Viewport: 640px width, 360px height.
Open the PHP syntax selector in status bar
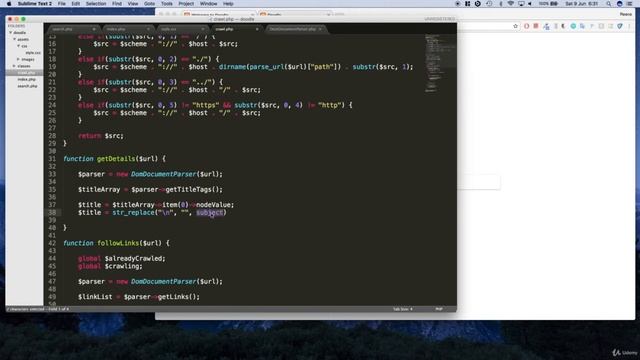click(439, 309)
